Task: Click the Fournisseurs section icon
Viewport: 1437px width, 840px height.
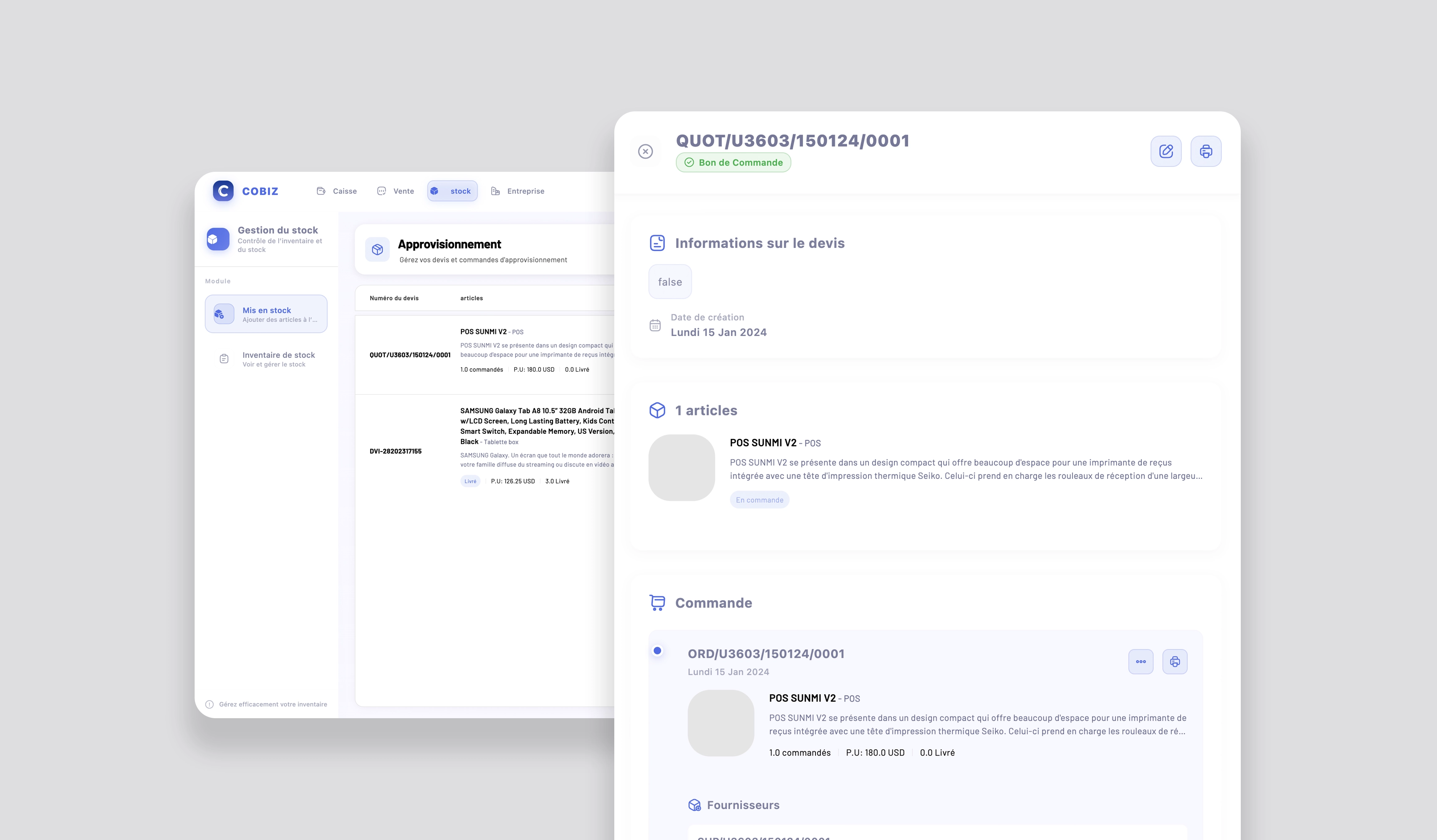Action: coord(695,805)
